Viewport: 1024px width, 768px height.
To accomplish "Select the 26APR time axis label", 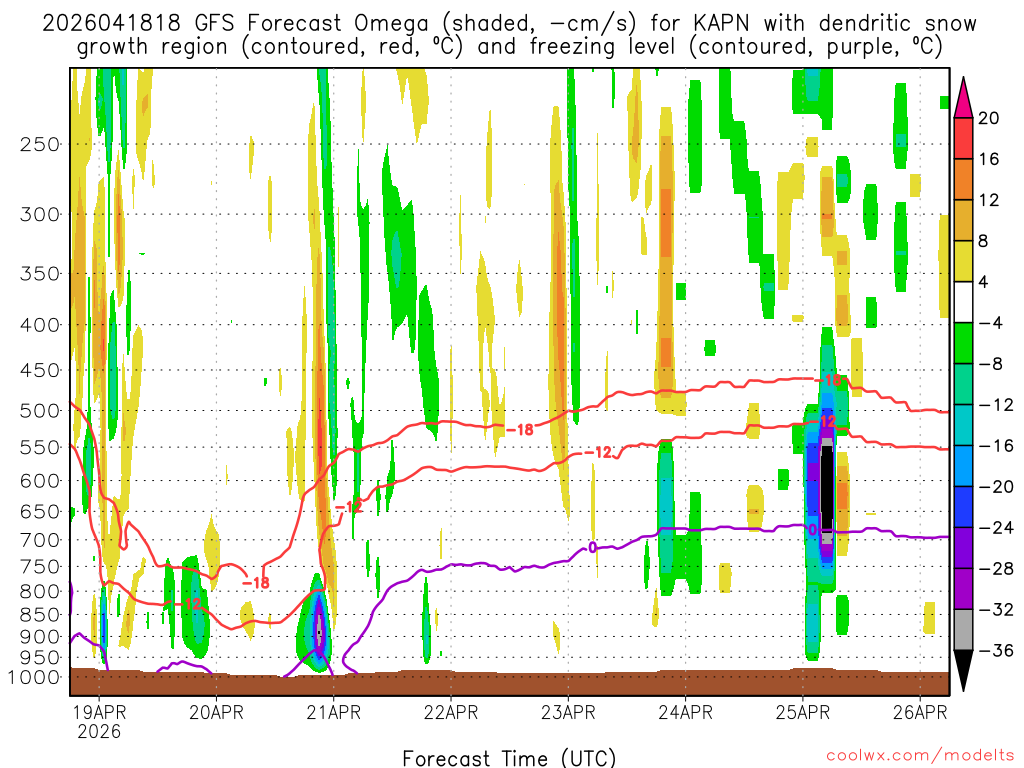I will pyautogui.click(x=920, y=712).
